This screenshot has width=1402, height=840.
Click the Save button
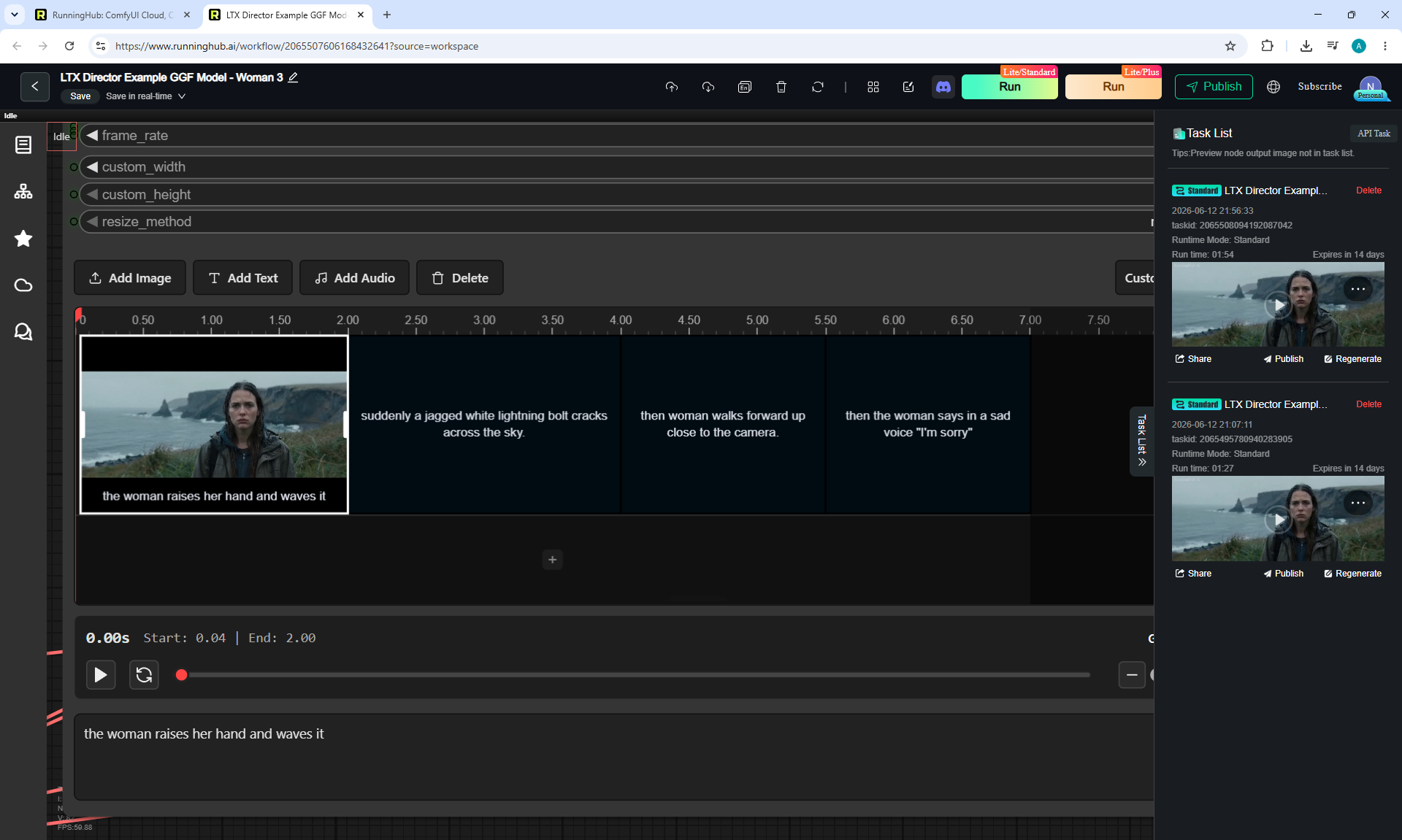click(x=80, y=96)
